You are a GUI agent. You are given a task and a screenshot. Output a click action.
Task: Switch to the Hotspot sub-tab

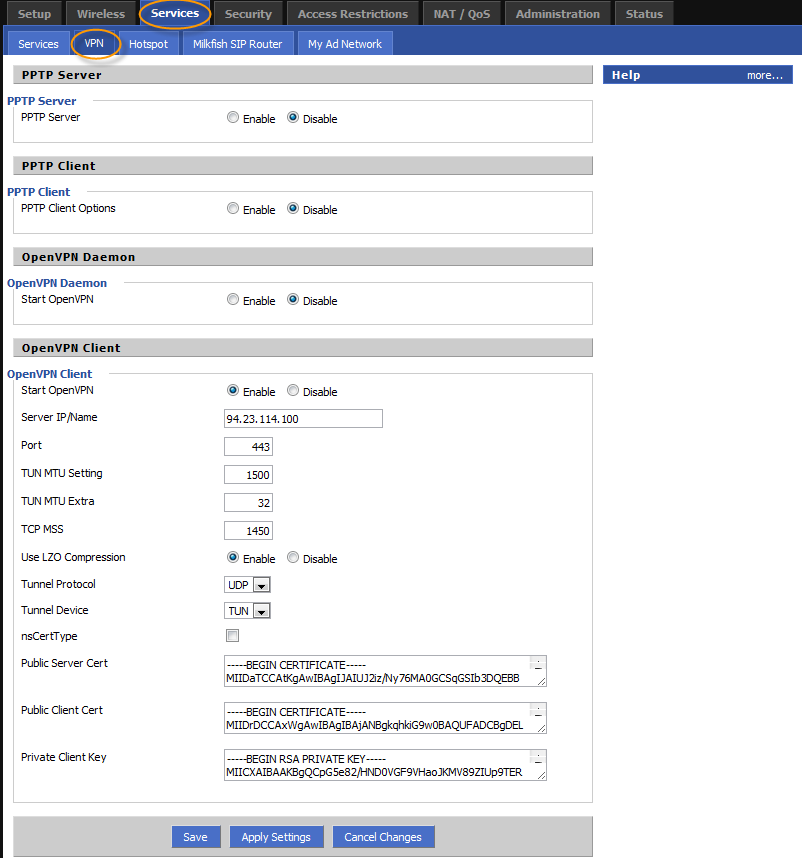click(148, 44)
